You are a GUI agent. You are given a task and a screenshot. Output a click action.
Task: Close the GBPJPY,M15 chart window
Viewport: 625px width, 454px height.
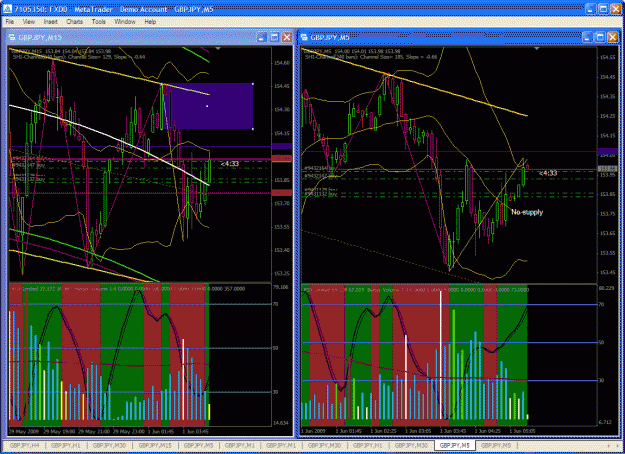pos(287,37)
